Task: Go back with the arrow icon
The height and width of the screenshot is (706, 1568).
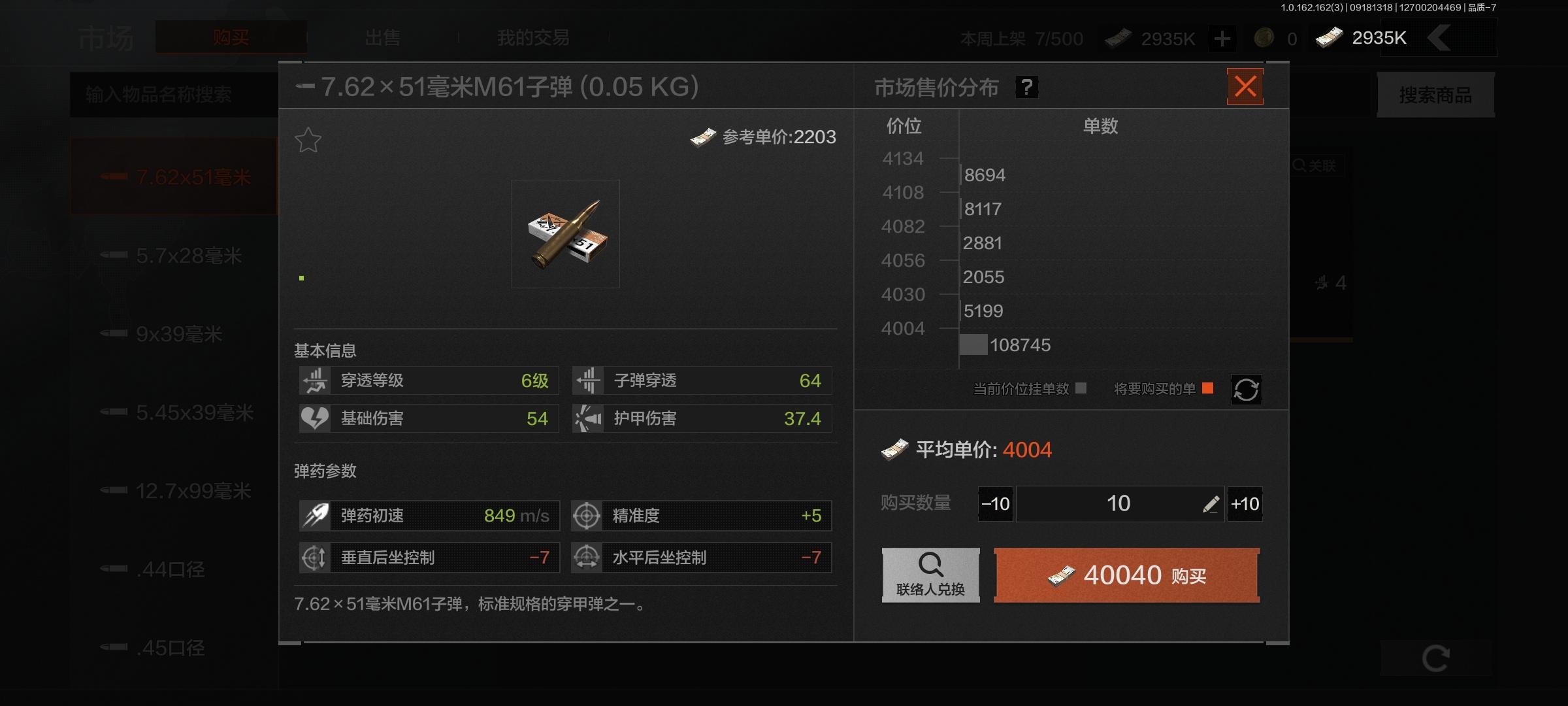Action: pyautogui.click(x=1439, y=38)
